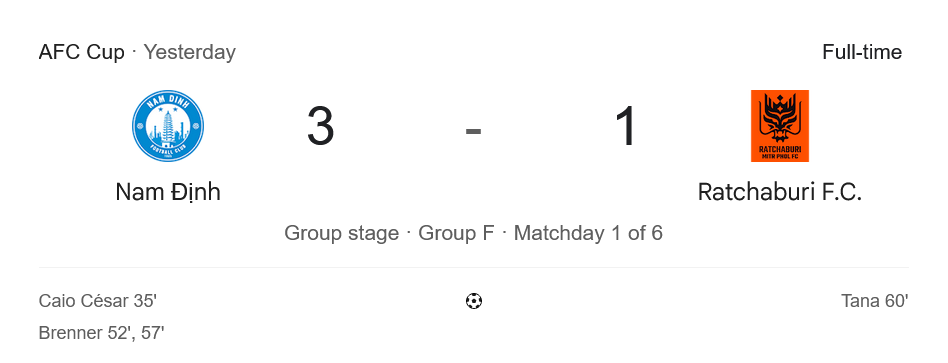This screenshot has height=363, width=948.
Task: Select the Group F label
Action: pos(456,234)
